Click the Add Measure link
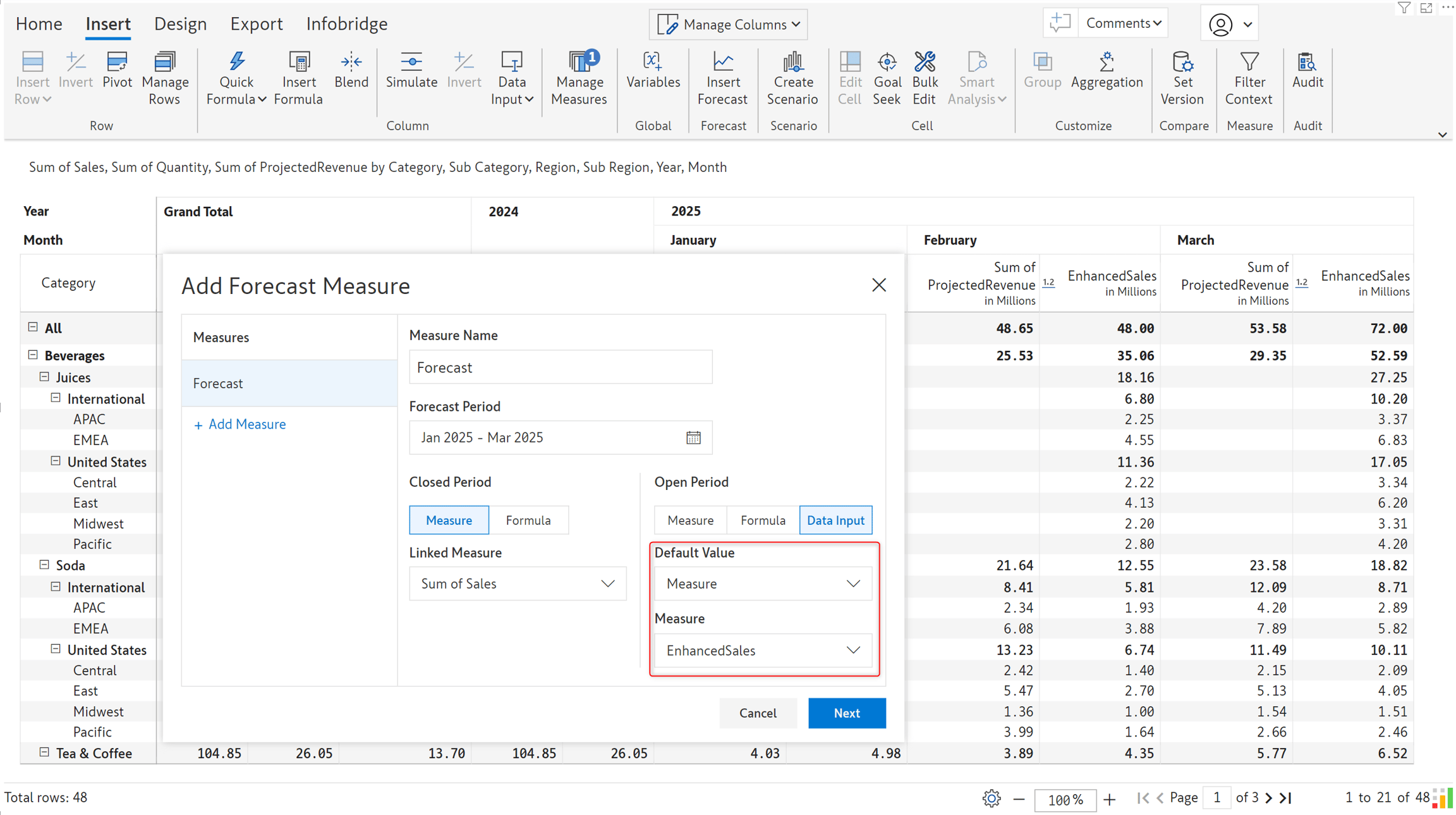 click(240, 424)
